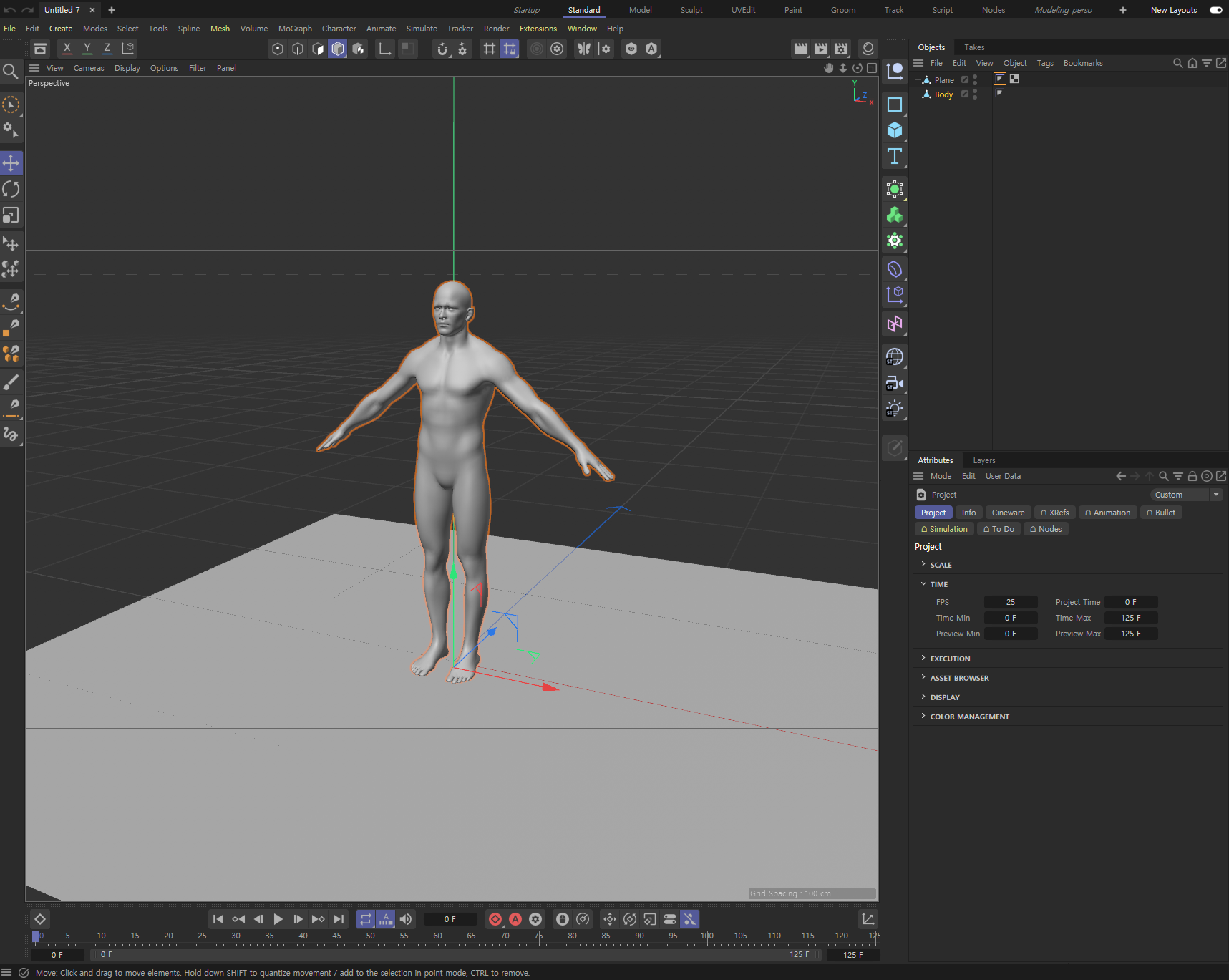This screenshot has width=1229, height=980.
Task: Add a Floor/Sky environment object
Action: [x=895, y=356]
